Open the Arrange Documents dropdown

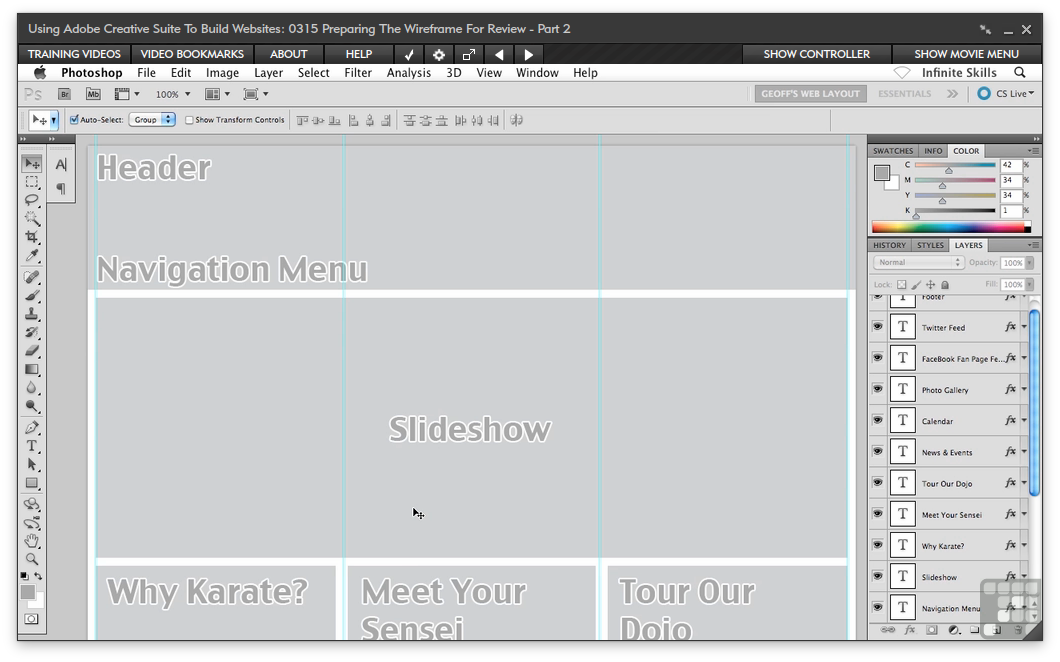coord(218,94)
